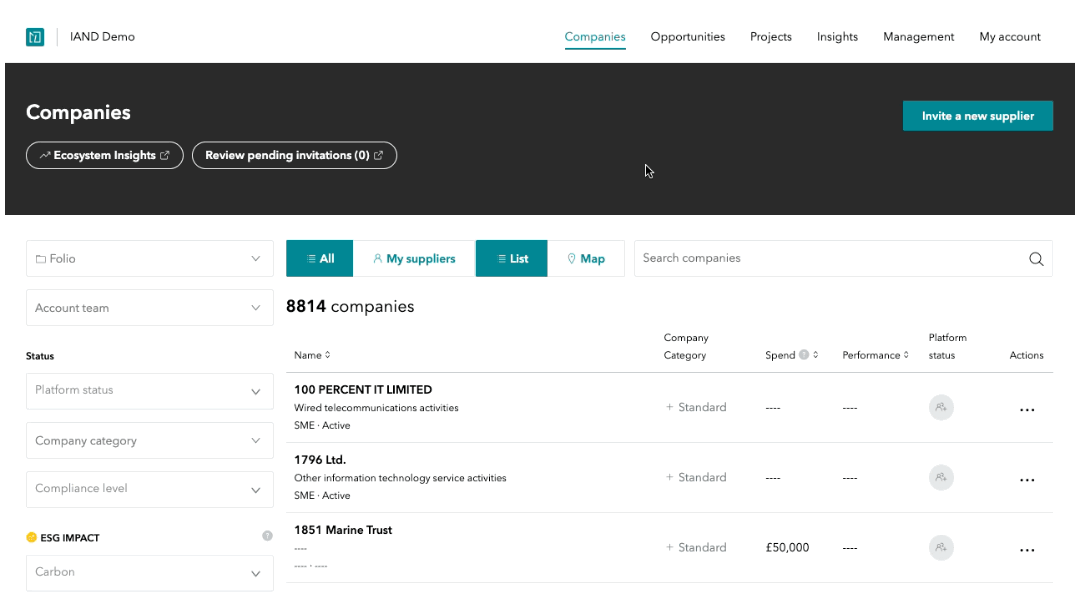1080x608 pixels.
Task: Add category plus icon for 1851 Marine Trust
Action: pyautogui.click(x=669, y=547)
